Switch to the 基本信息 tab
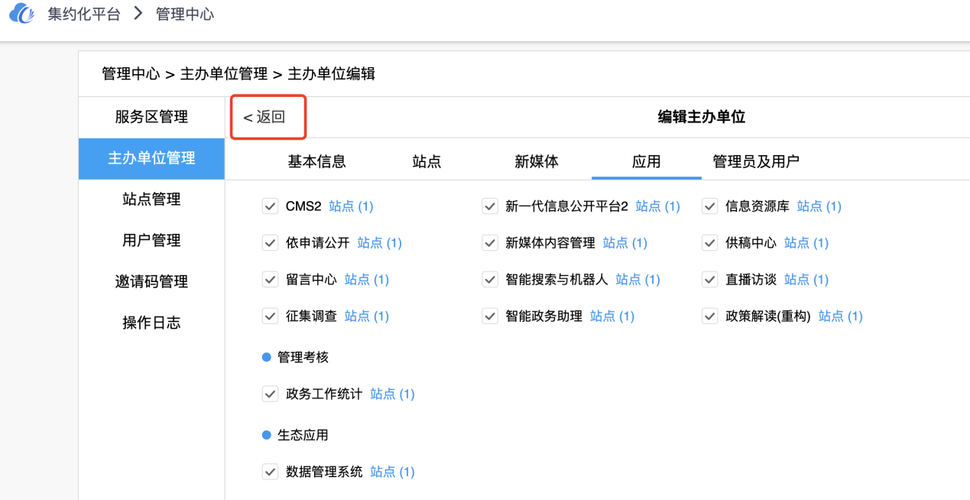This screenshot has height=500, width=970. click(x=317, y=162)
